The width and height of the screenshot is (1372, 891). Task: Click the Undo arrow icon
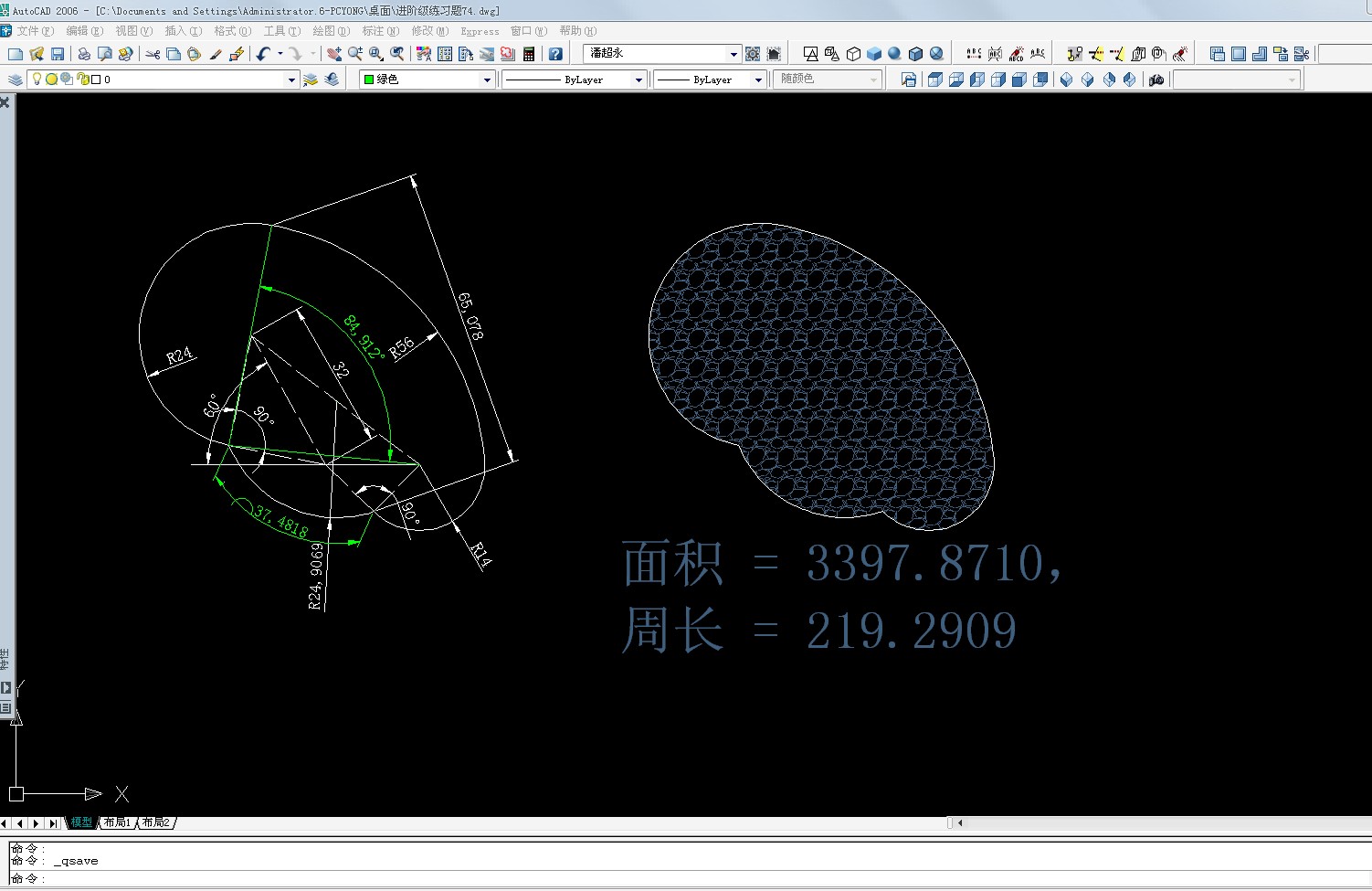(263, 54)
